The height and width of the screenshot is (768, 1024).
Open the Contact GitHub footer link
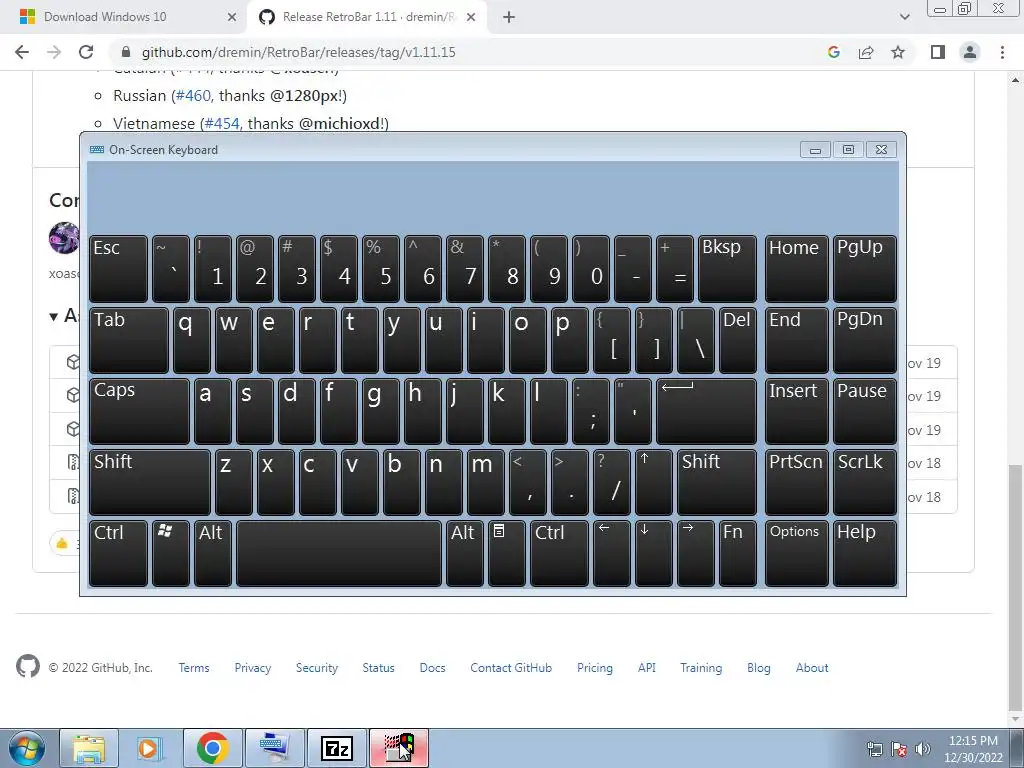(x=511, y=667)
